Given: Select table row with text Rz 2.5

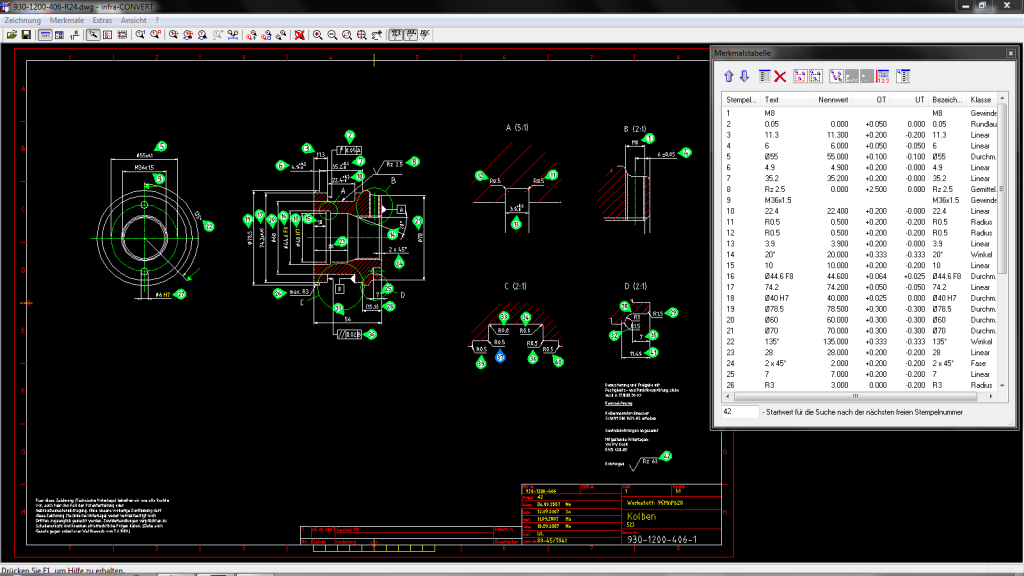Looking at the screenshot, I should pos(859,189).
